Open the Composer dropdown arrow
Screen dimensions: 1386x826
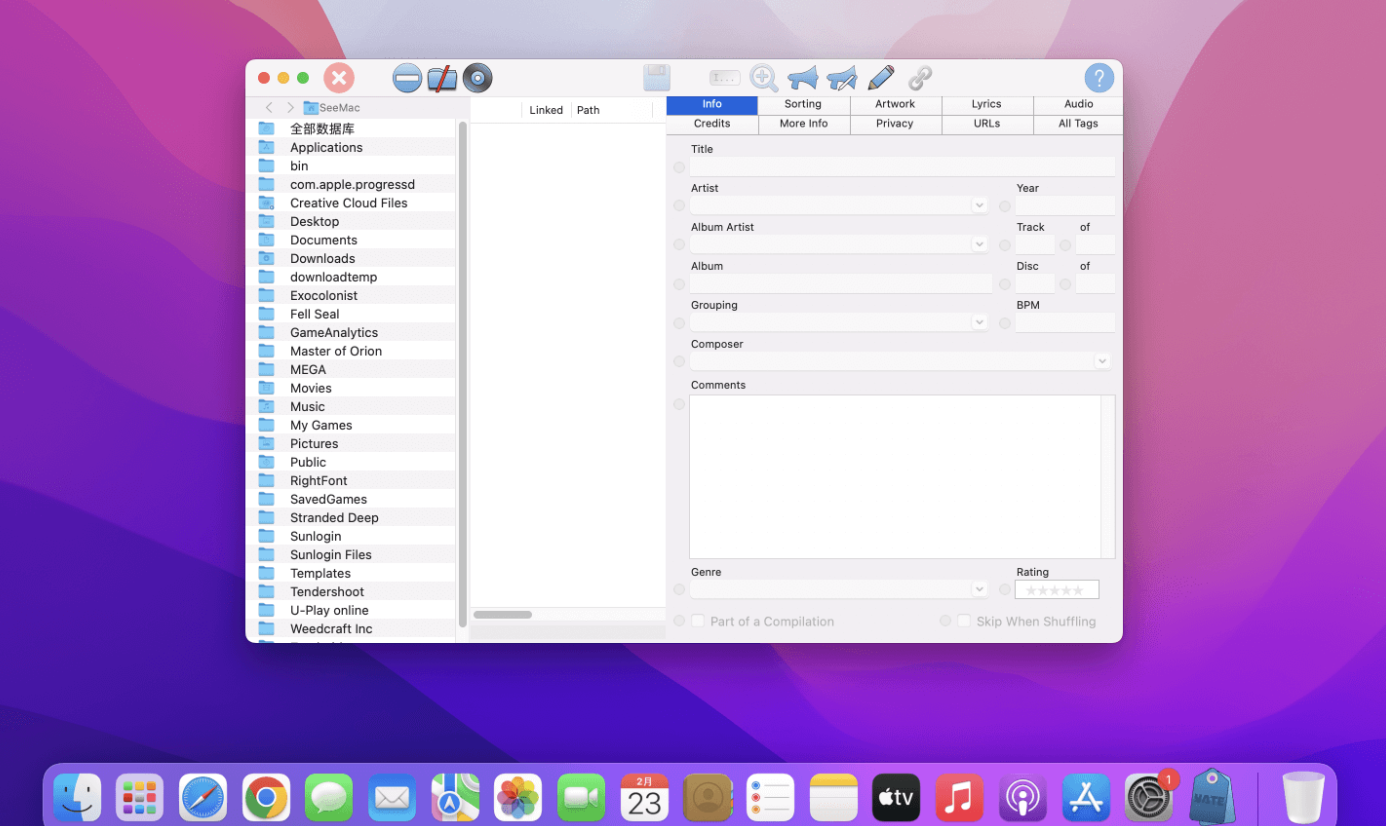pyautogui.click(x=1102, y=362)
